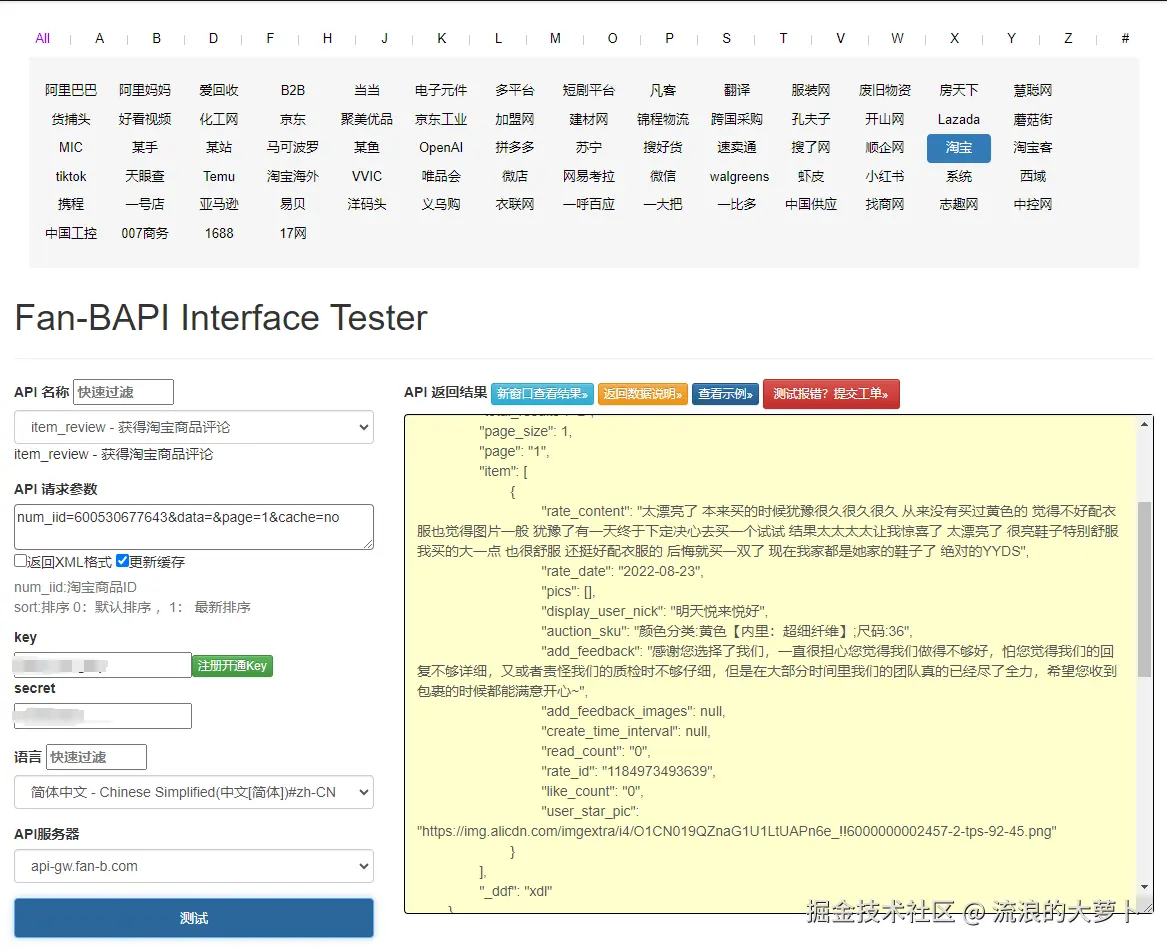Click the user_star_pic alicdn image URL
Image resolution: width=1167 pixels, height=951 pixels.
pyautogui.click(x=736, y=831)
